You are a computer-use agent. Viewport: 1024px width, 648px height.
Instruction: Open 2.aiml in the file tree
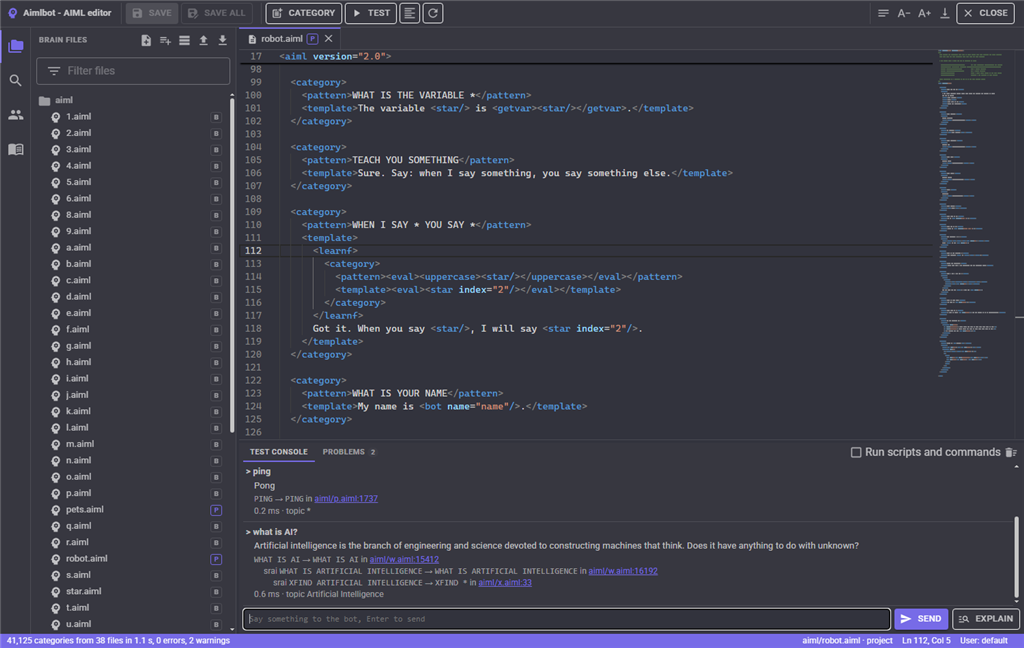tap(78, 133)
